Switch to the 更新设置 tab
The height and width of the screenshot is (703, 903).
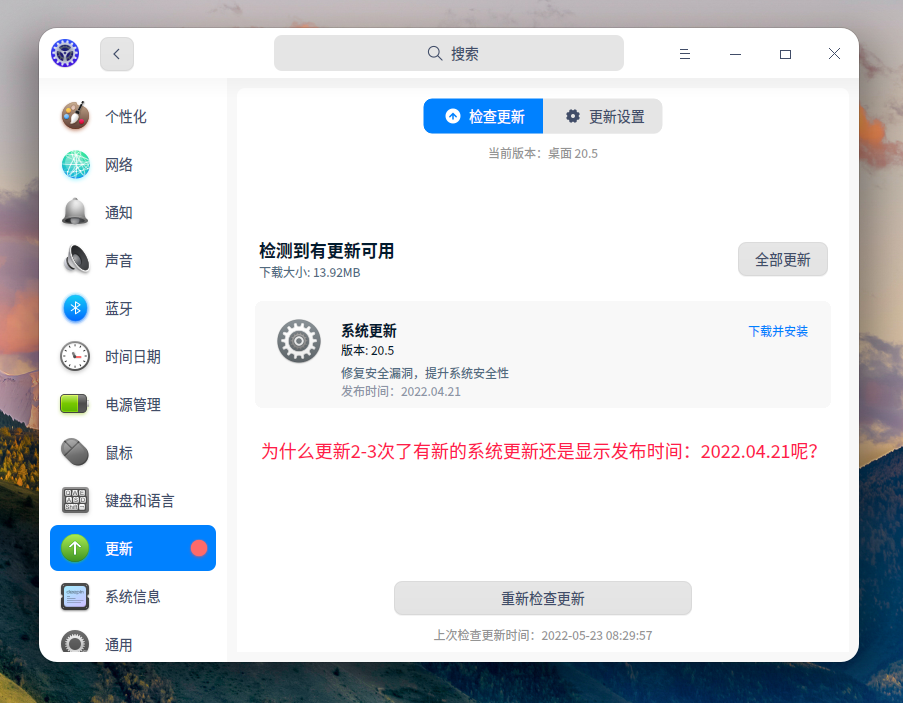pyautogui.click(x=603, y=116)
